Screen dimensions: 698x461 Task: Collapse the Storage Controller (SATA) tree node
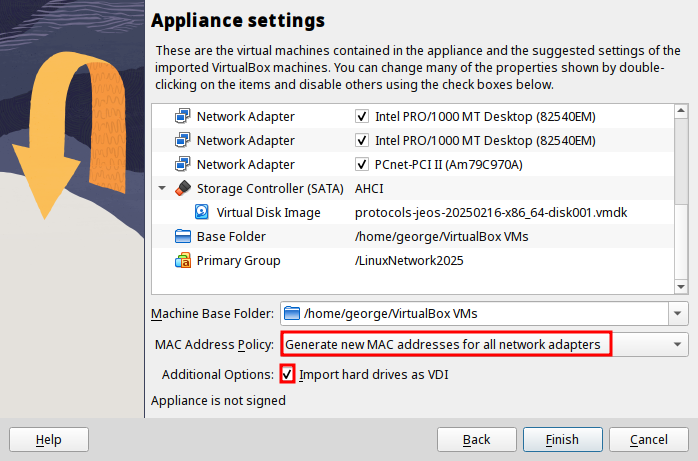(x=162, y=188)
